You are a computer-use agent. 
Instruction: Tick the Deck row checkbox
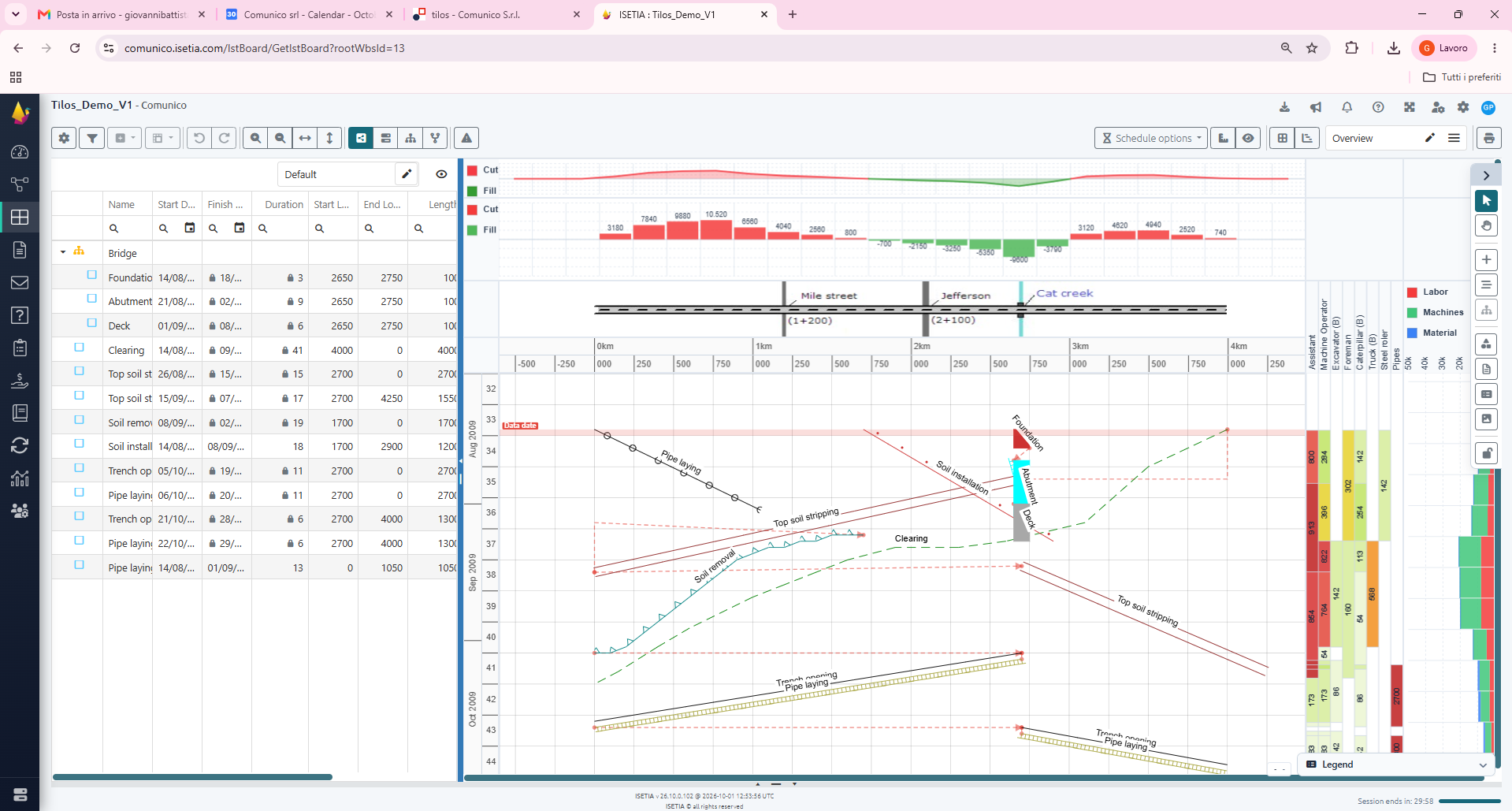click(x=91, y=323)
